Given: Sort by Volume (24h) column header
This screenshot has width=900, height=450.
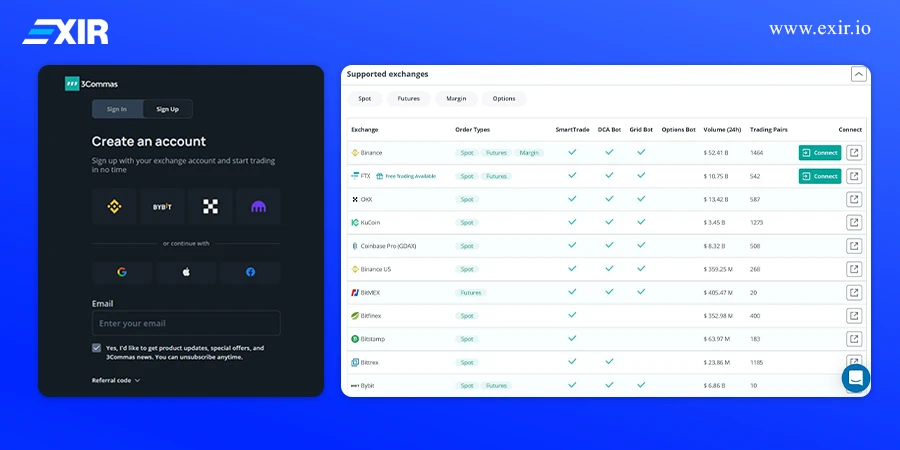Looking at the screenshot, I should [x=723, y=130].
